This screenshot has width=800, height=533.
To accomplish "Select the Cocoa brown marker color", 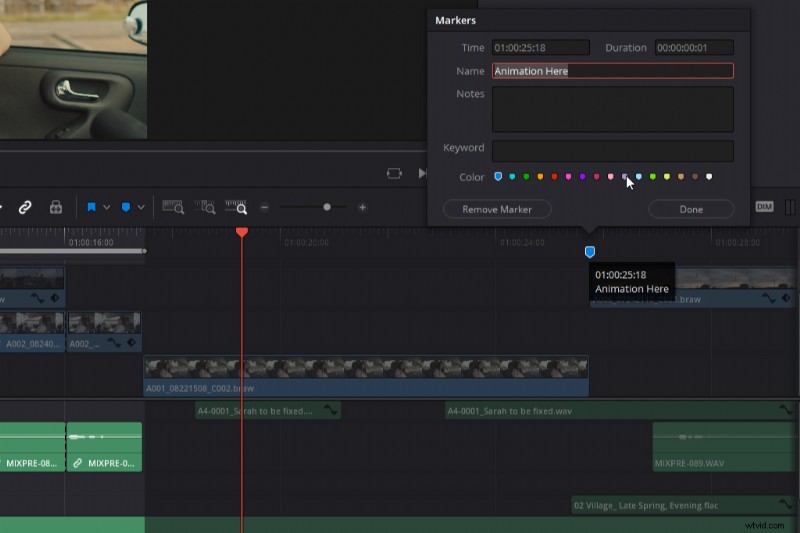I will click(695, 176).
